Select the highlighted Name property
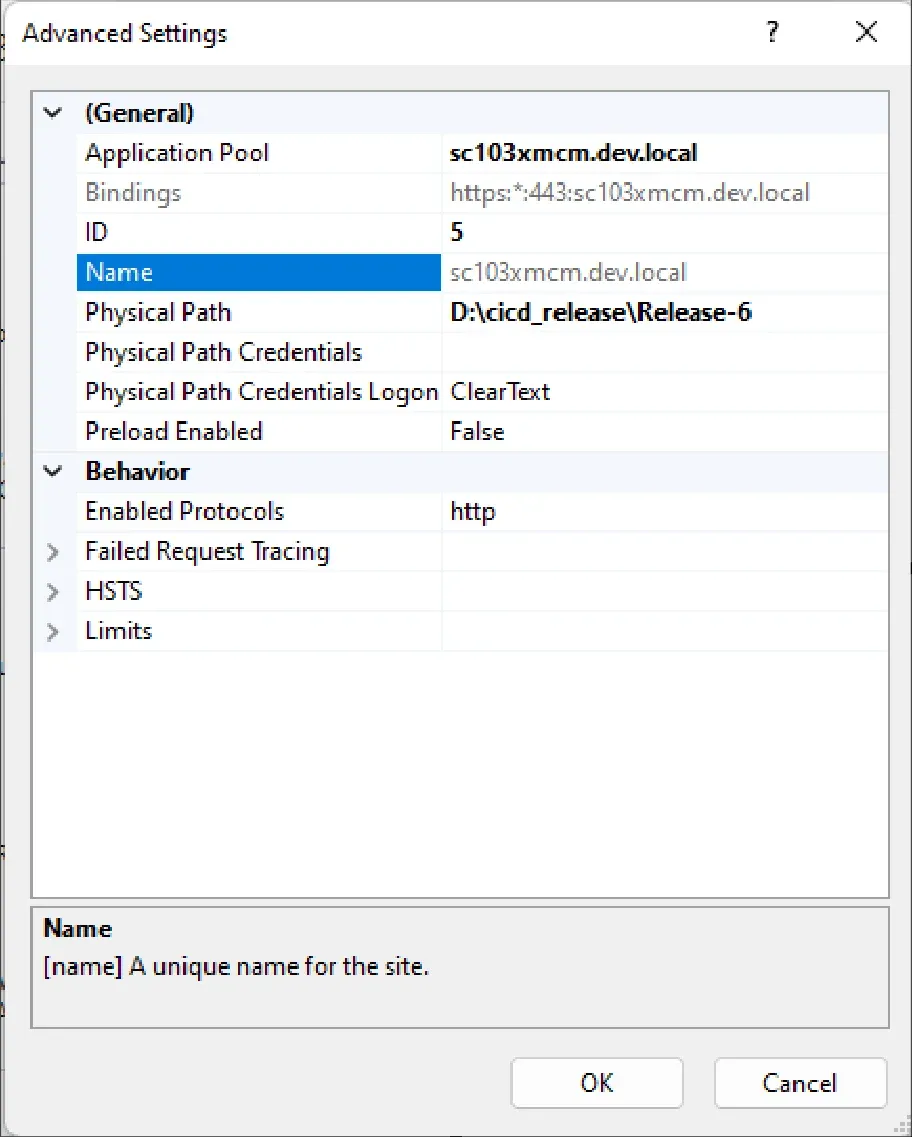The image size is (912, 1137). point(259,273)
